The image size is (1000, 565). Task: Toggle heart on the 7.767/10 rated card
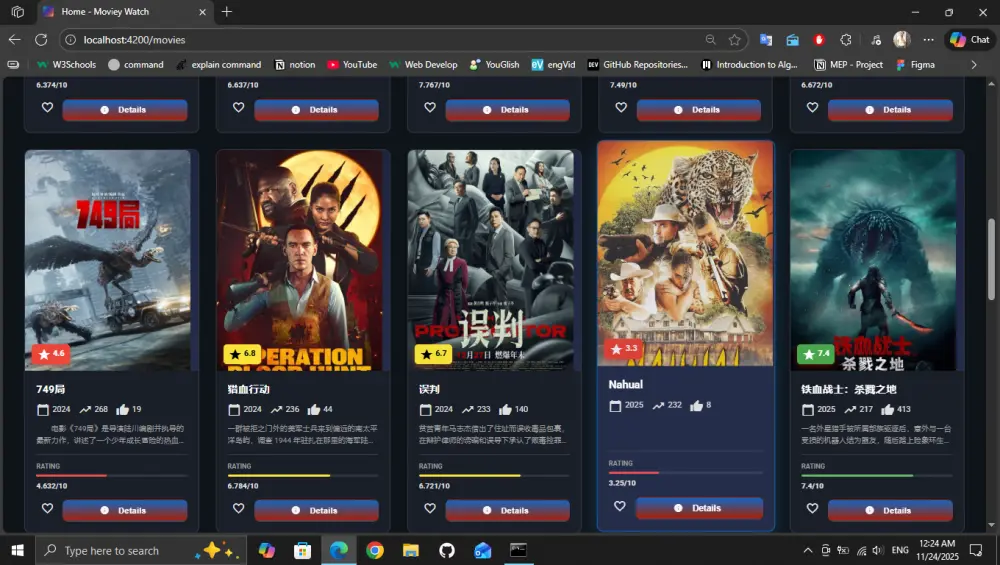430,107
